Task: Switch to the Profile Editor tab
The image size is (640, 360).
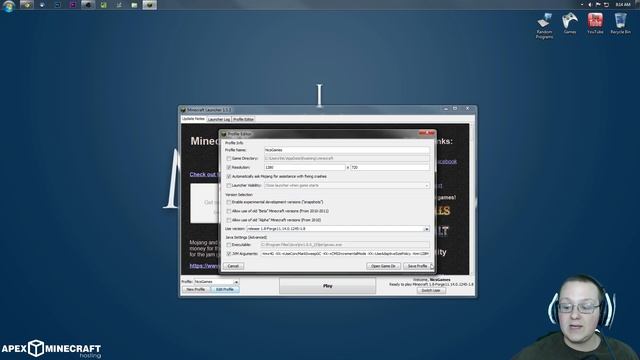Action: coord(243,119)
